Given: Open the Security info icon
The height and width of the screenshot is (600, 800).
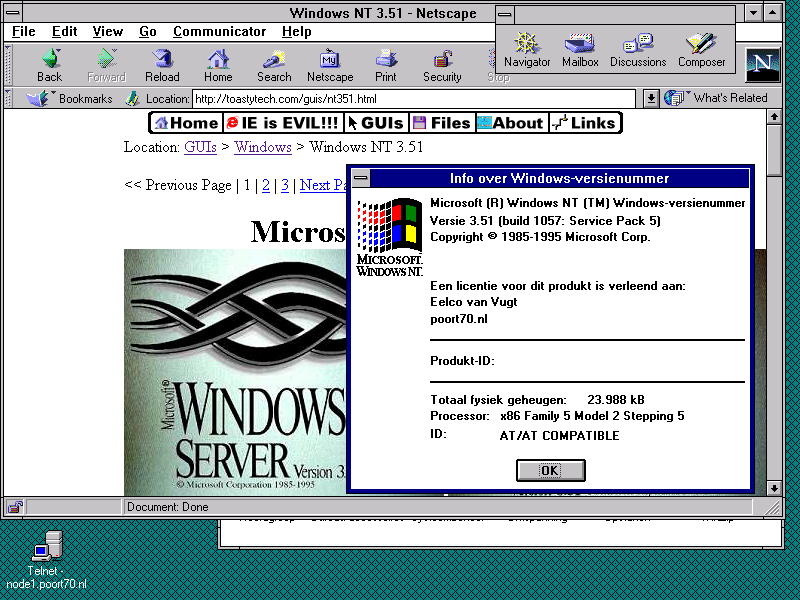Looking at the screenshot, I should point(442,59).
